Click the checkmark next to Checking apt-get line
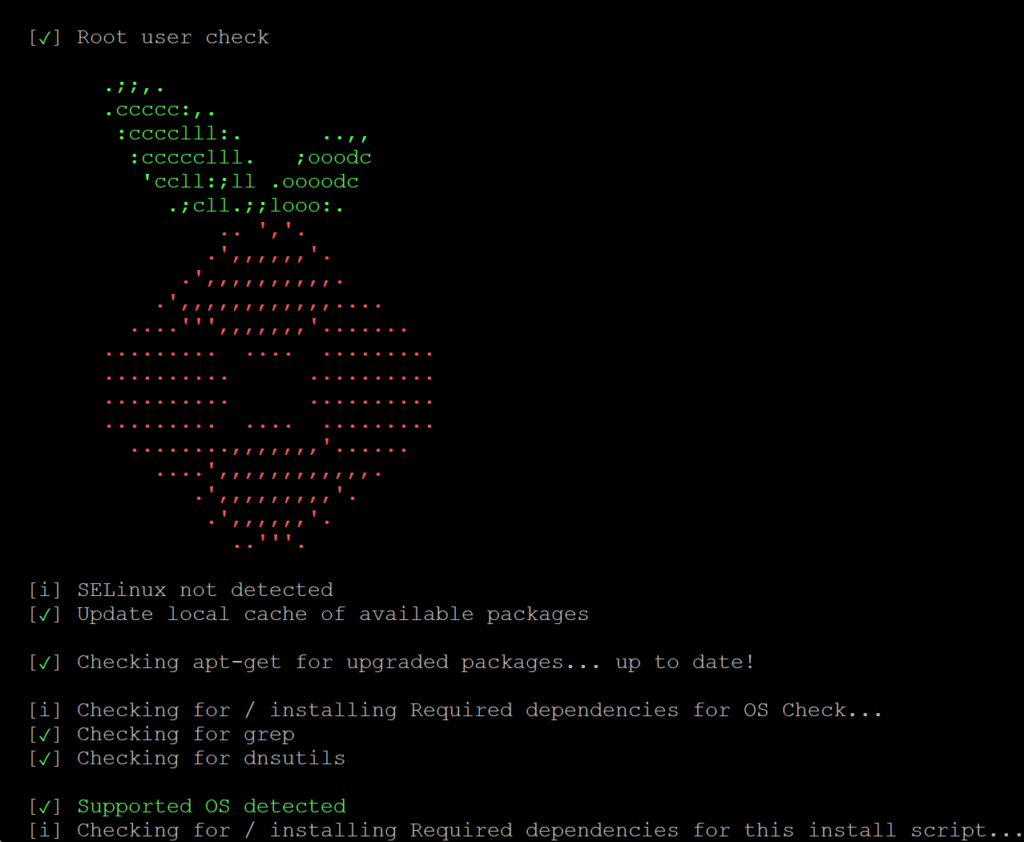The image size is (1024, 842). (44, 663)
